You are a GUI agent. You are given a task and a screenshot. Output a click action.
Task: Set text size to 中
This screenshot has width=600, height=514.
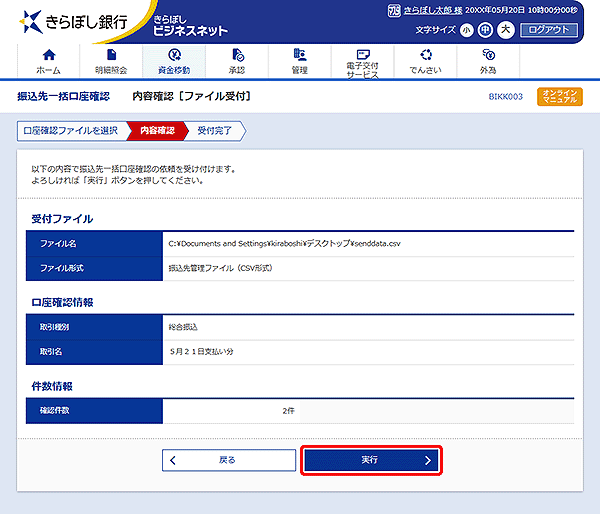(485, 30)
